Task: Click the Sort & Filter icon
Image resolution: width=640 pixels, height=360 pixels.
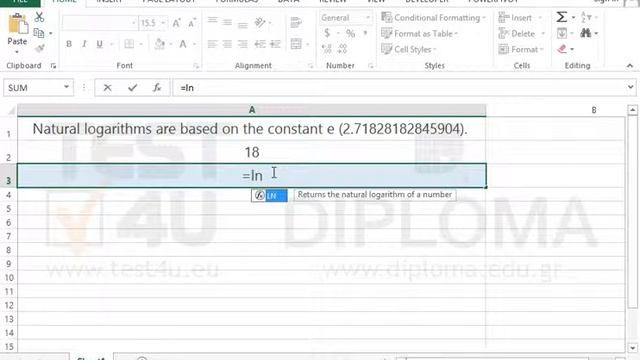Action: (x=586, y=17)
